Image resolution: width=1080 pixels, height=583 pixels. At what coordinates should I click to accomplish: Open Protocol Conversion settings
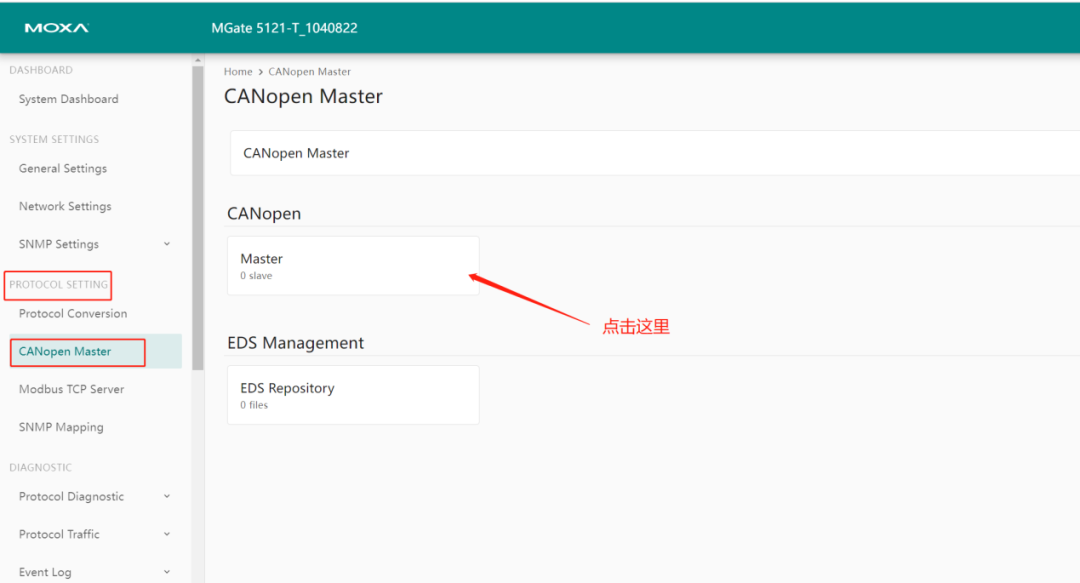click(x=72, y=313)
